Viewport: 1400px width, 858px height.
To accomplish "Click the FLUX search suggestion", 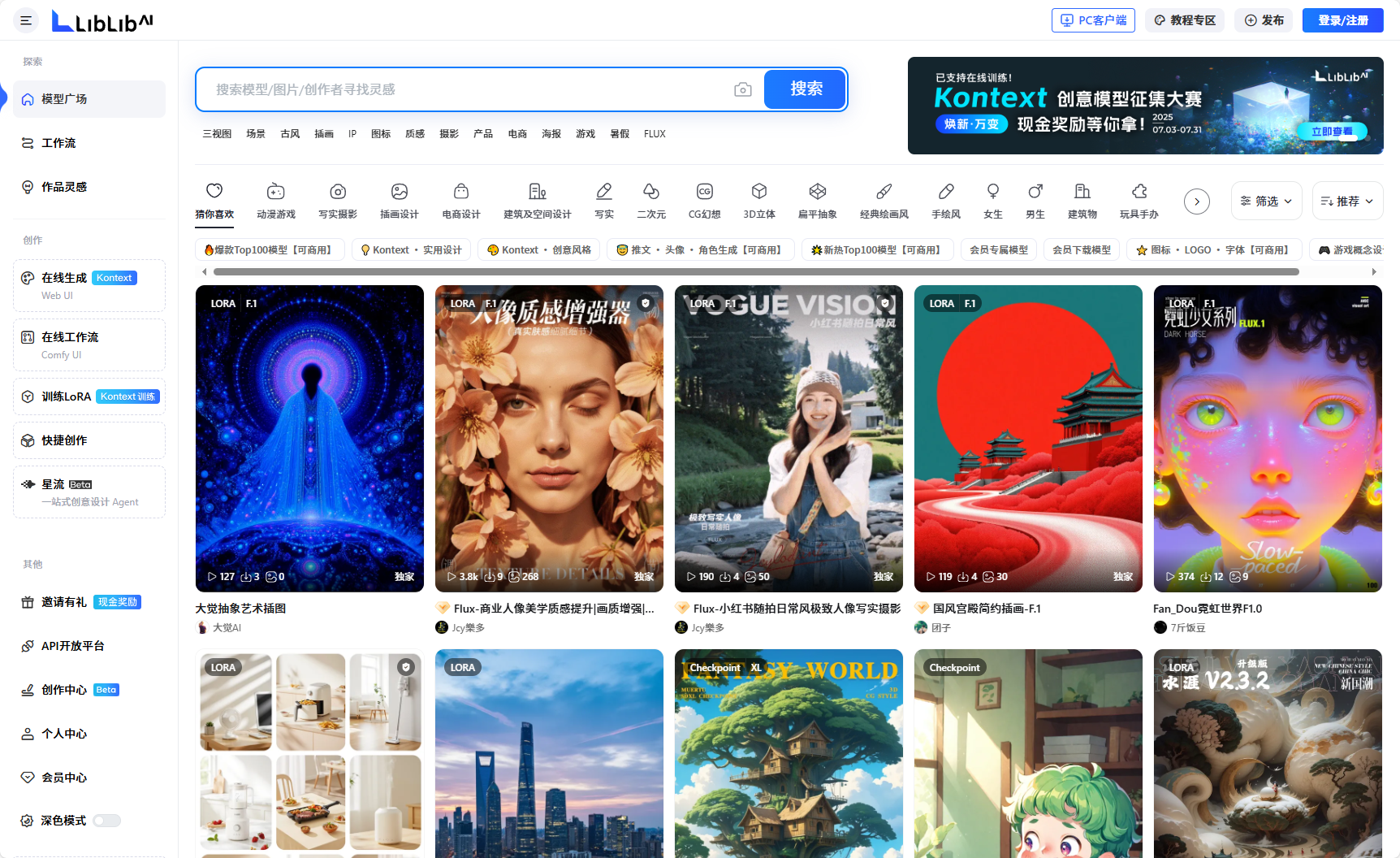I will coord(655,134).
